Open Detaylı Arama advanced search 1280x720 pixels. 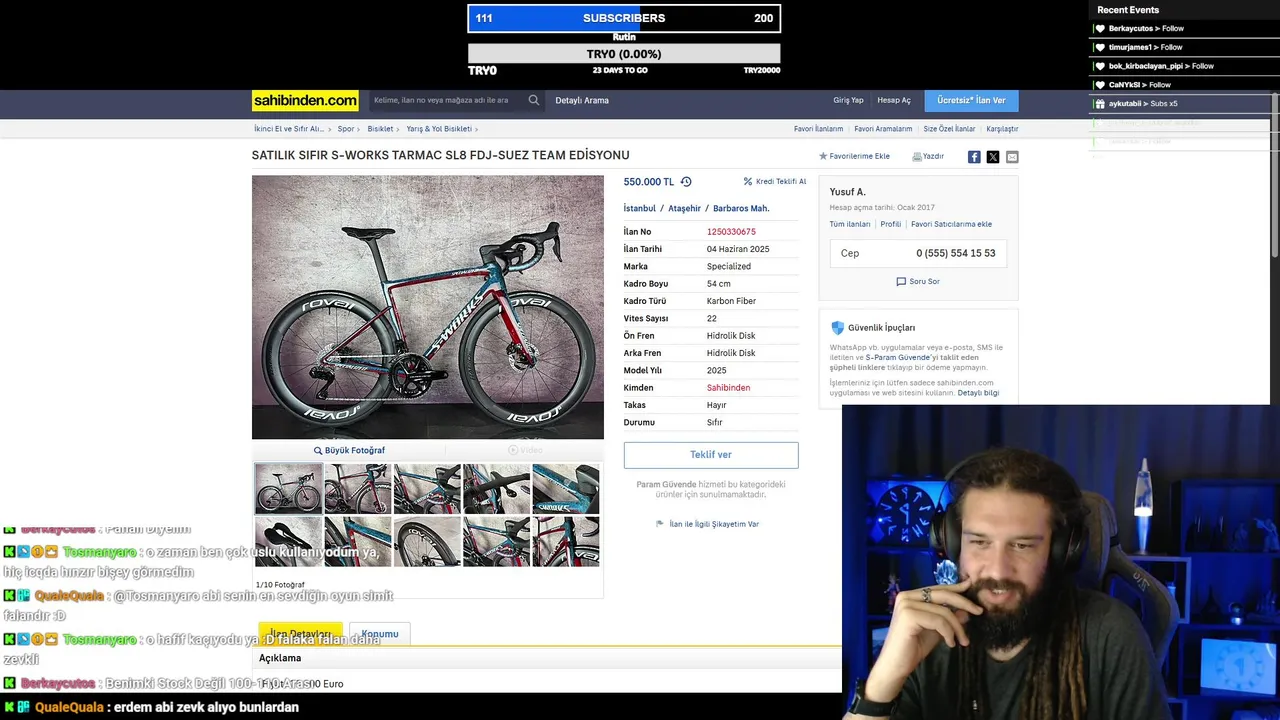[582, 100]
